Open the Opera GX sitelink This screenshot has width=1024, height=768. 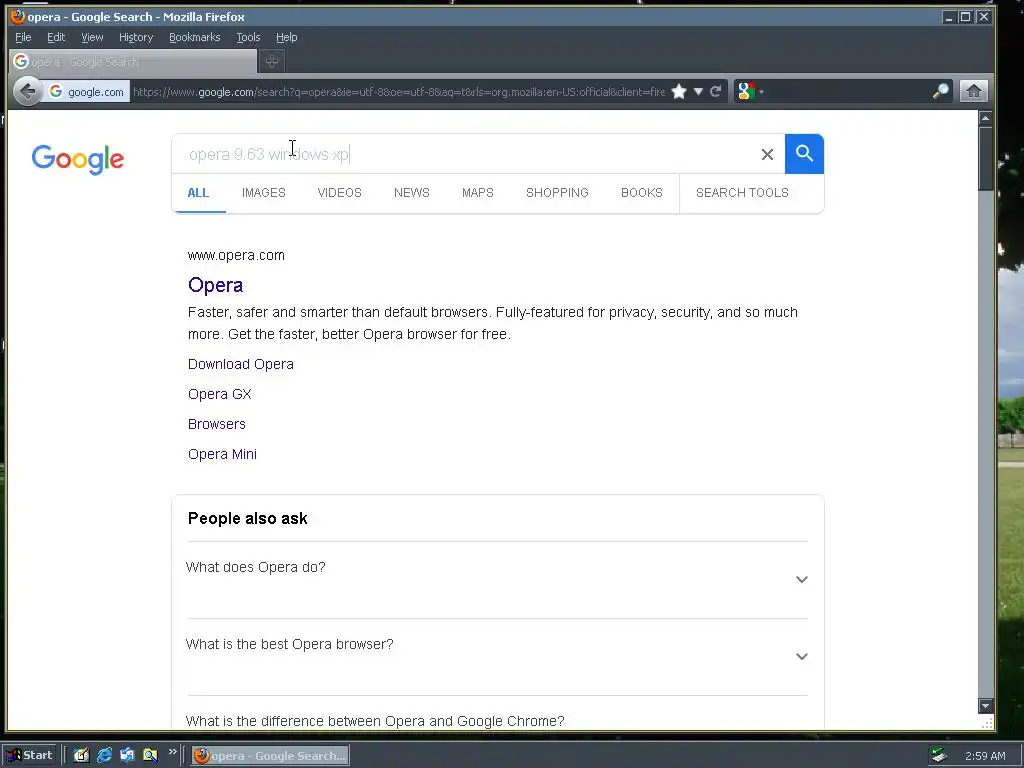219,394
